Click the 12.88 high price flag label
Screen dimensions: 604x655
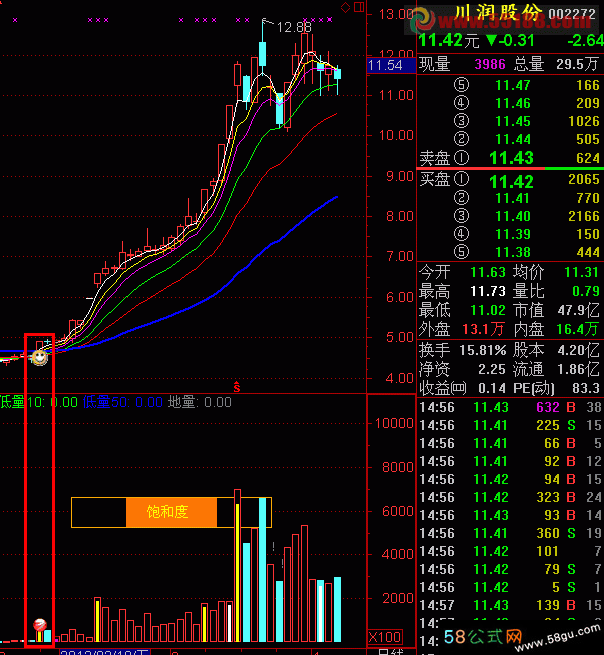[x=294, y=28]
